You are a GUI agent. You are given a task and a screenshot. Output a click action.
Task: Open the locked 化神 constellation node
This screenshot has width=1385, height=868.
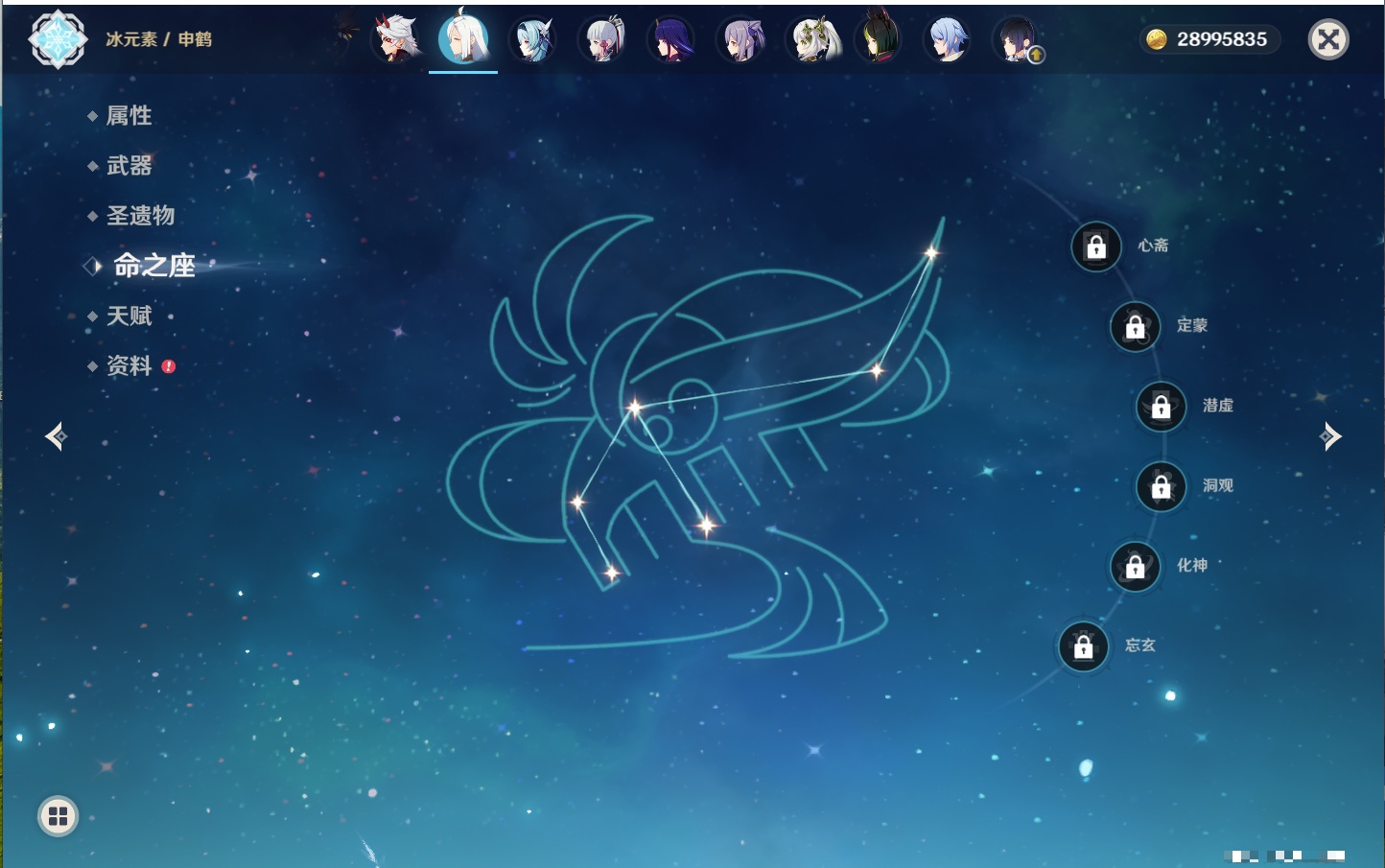pos(1136,567)
